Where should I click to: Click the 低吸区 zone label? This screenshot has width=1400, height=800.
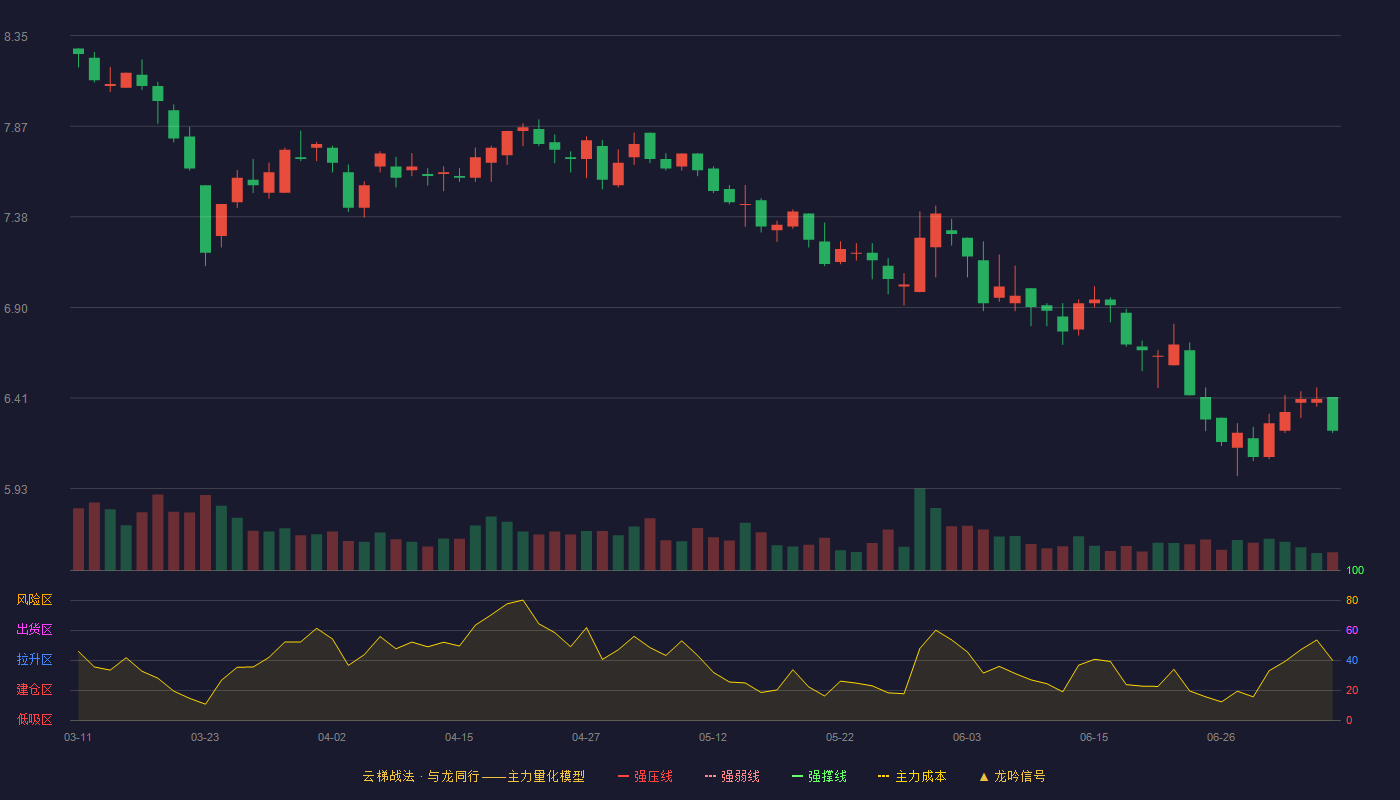point(34,719)
